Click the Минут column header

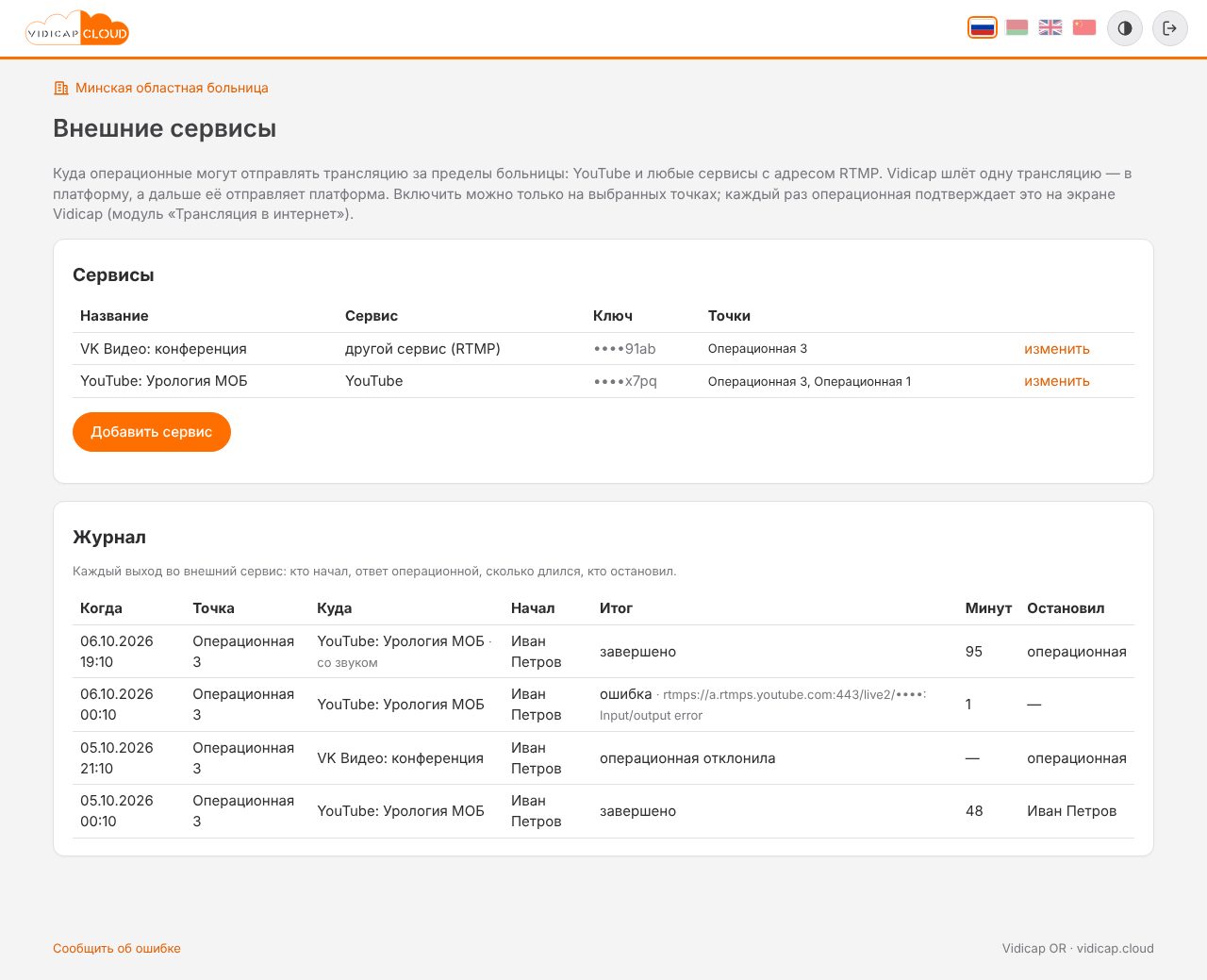point(988,608)
